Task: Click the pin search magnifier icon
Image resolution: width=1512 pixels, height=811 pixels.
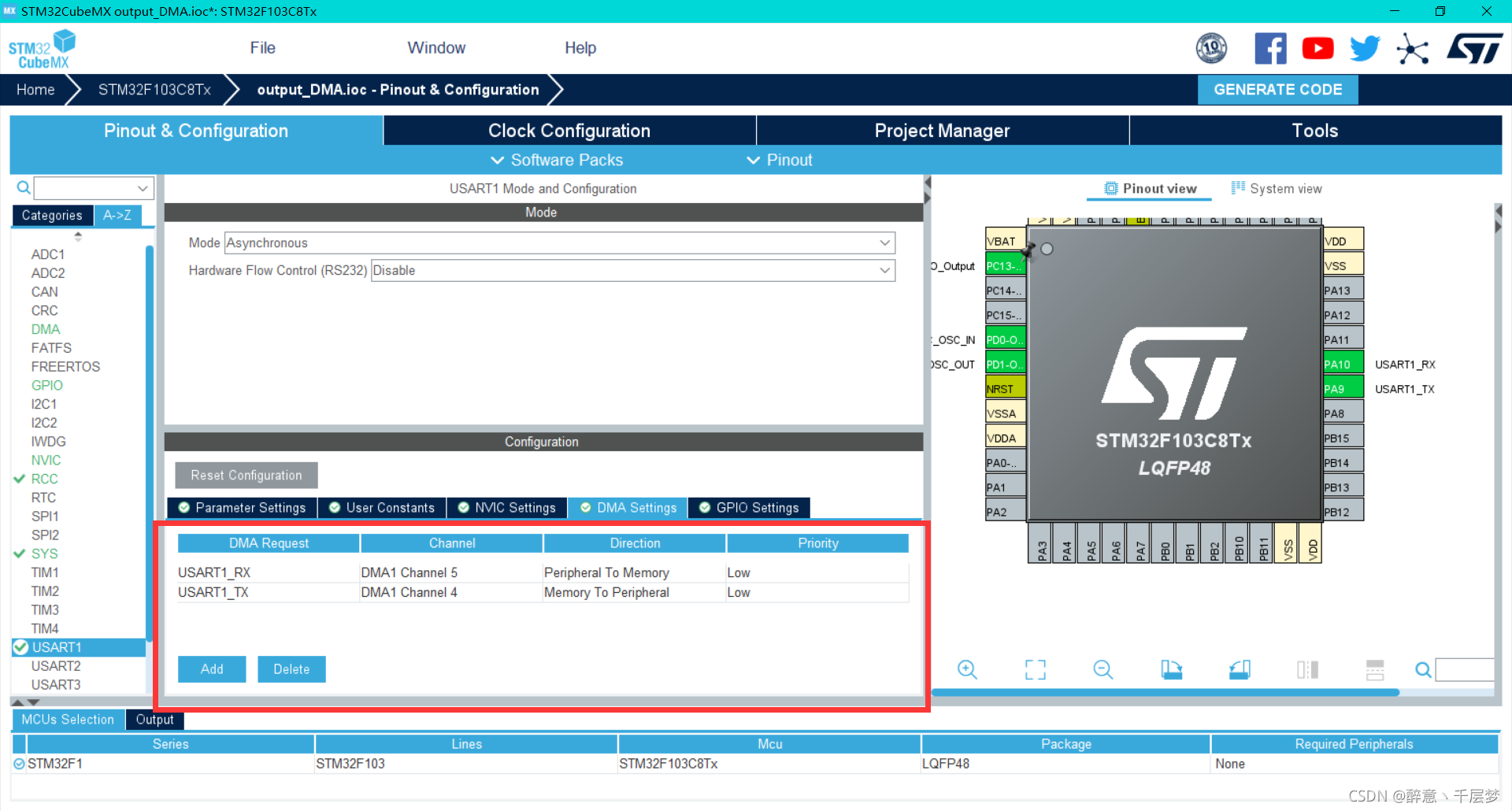Action: coord(1423,670)
